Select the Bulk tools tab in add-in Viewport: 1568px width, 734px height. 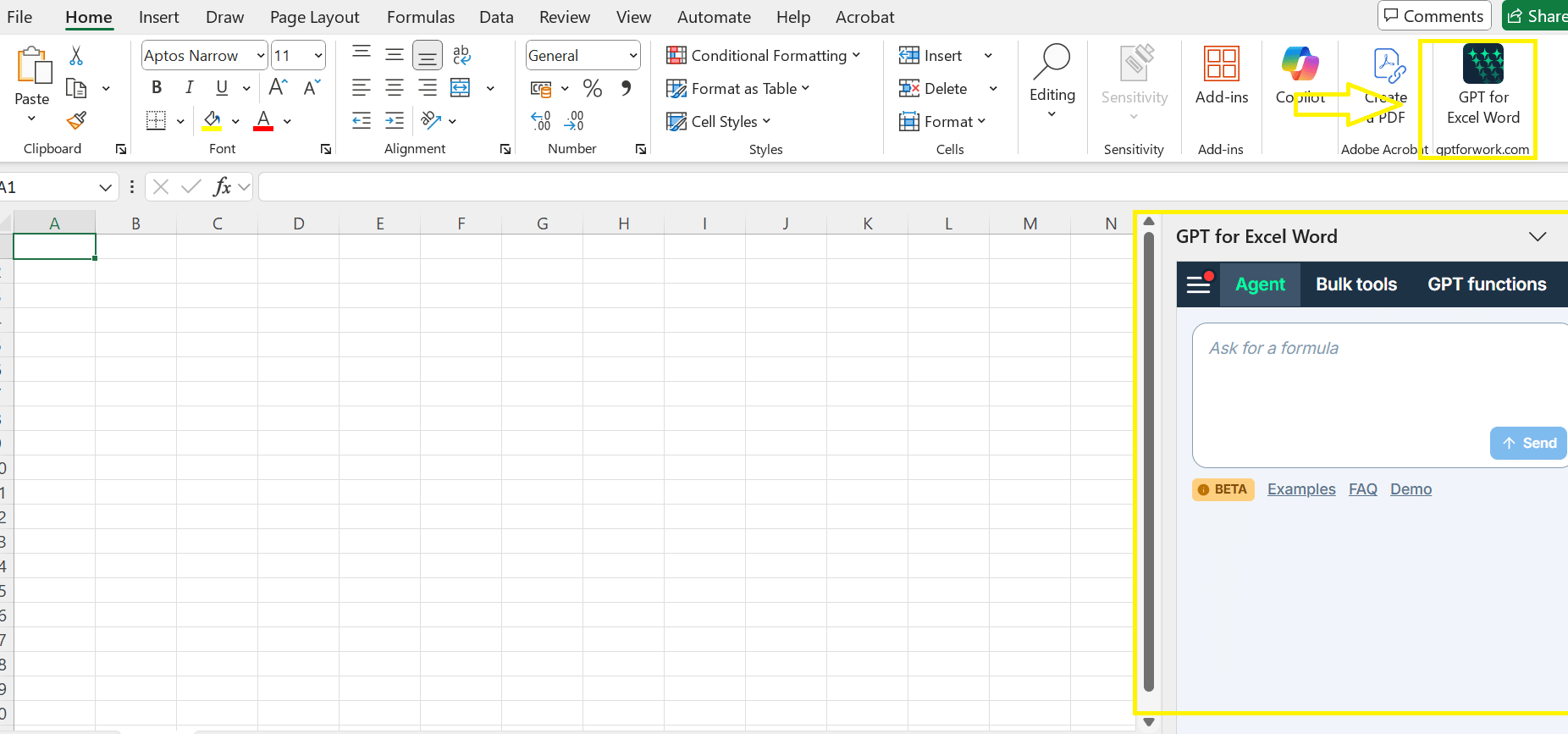(1356, 284)
